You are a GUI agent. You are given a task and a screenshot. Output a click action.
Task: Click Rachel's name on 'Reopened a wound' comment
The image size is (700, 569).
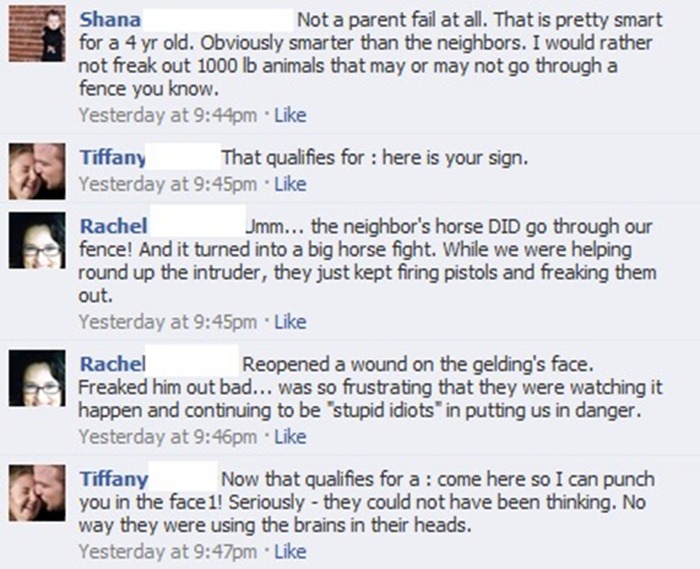coord(113,363)
